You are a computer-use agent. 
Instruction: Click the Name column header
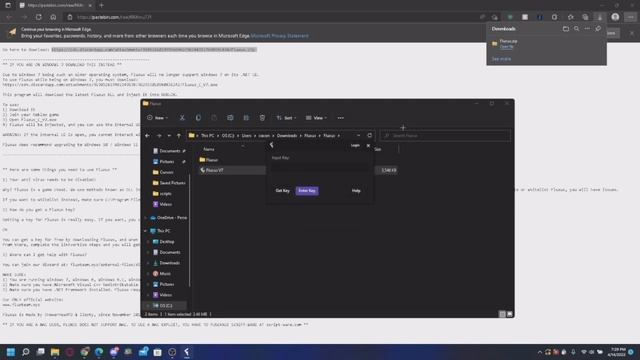[x=209, y=149]
